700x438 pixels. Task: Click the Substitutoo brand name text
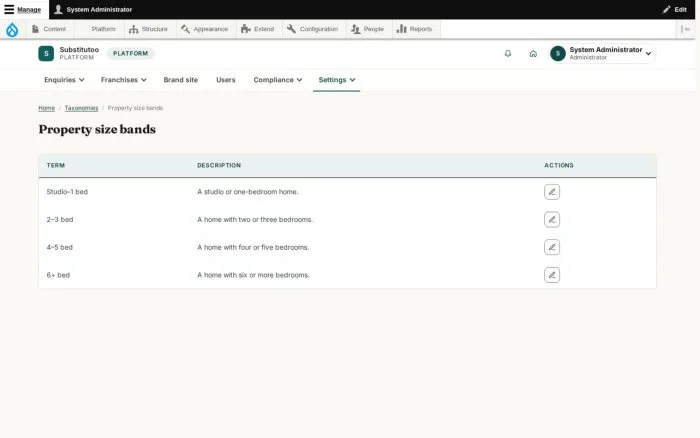(79, 50)
